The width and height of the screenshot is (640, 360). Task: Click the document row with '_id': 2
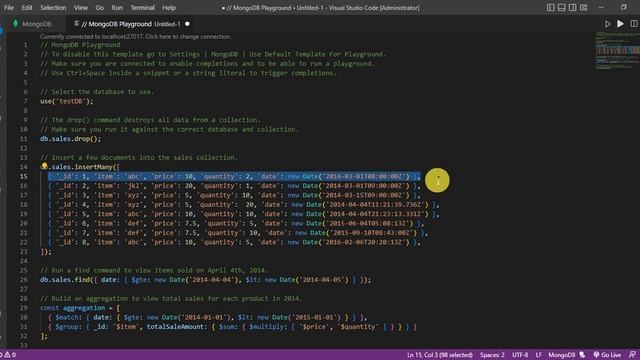[x=234, y=186]
